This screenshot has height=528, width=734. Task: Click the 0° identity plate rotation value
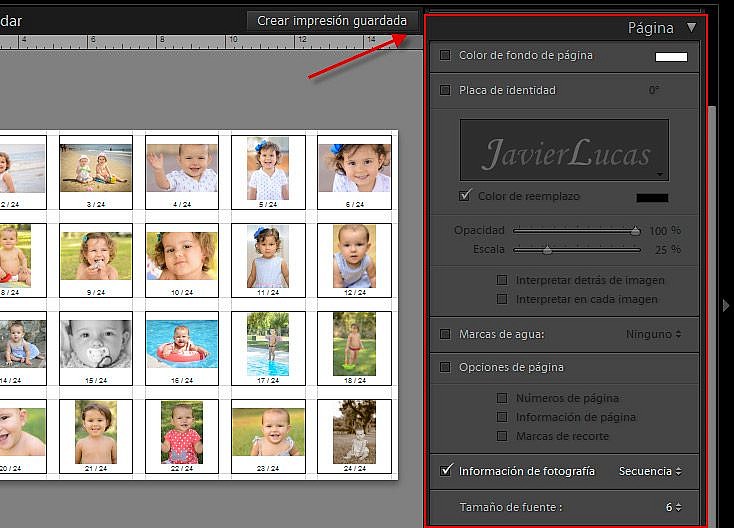[x=654, y=90]
